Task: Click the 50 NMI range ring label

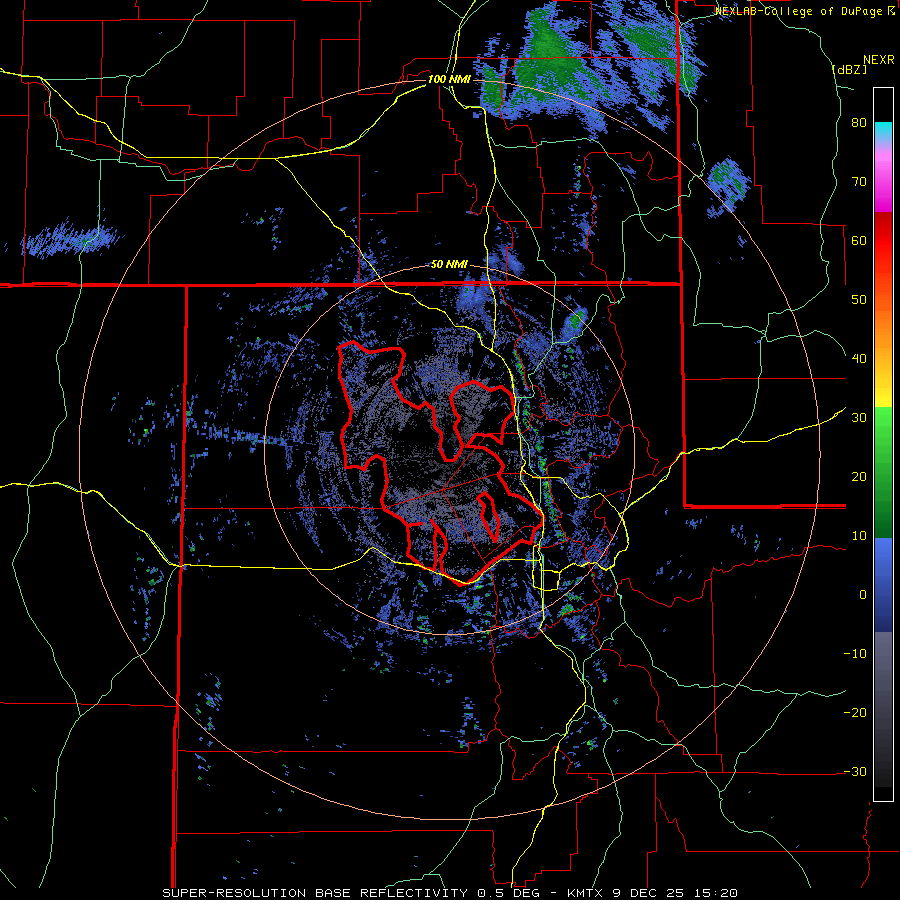Action: coord(449,264)
